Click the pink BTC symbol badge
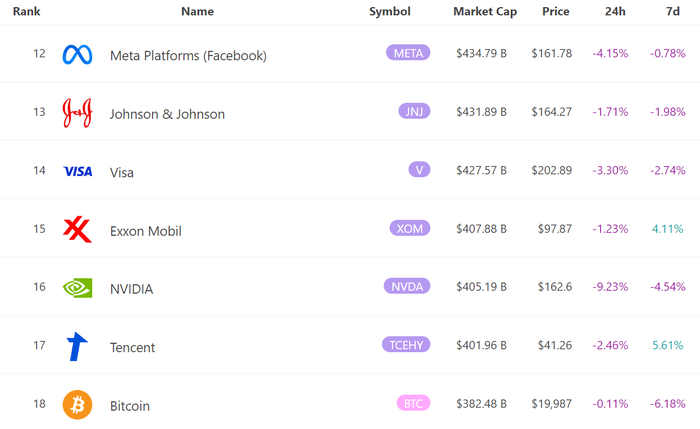This screenshot has width=700, height=429. (x=413, y=404)
